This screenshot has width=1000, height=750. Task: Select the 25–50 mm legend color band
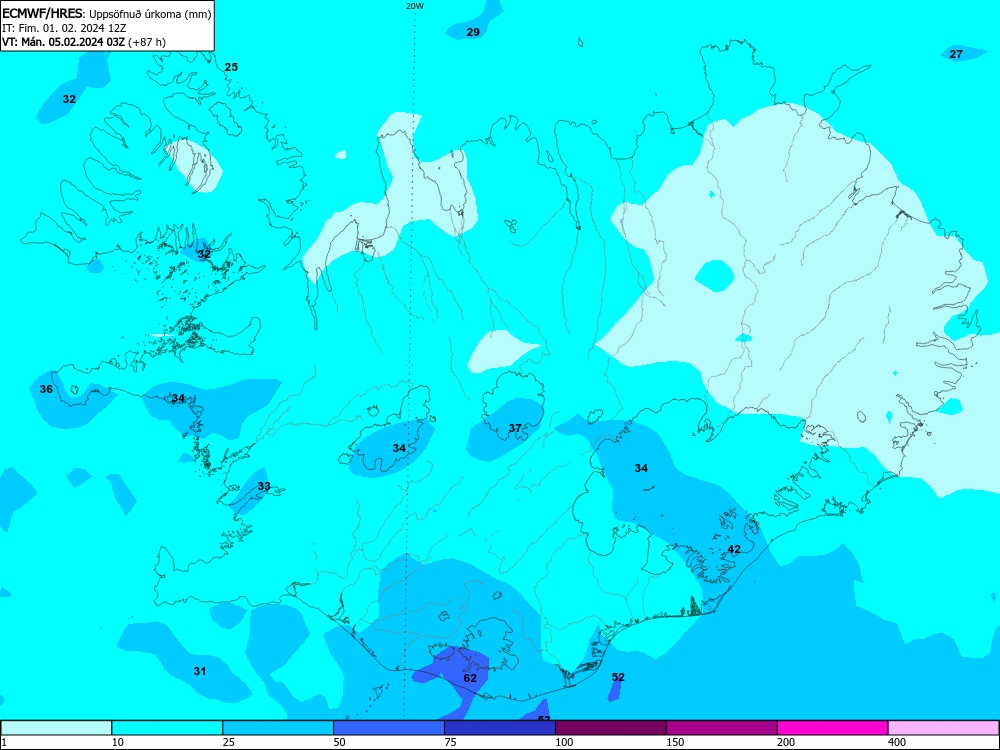278,728
